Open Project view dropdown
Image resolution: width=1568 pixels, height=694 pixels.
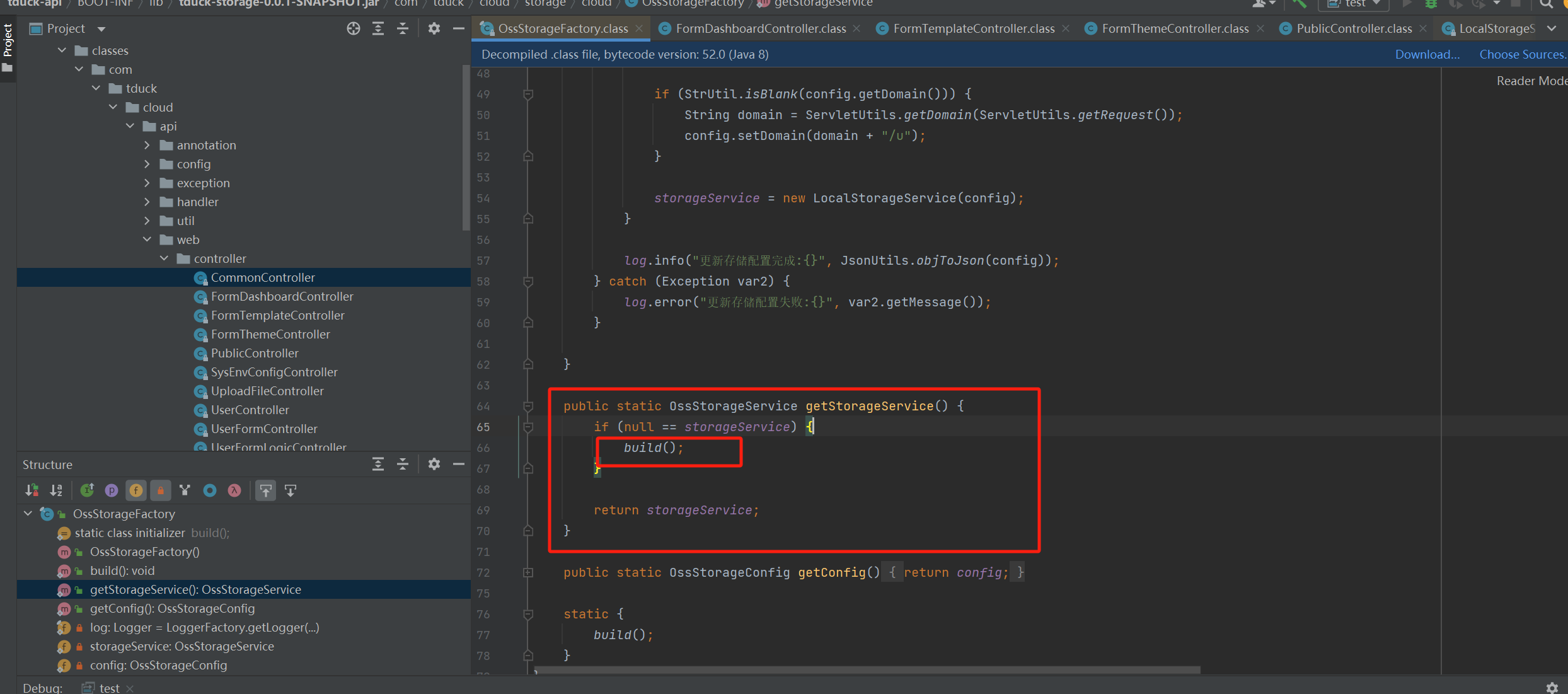click(x=101, y=29)
